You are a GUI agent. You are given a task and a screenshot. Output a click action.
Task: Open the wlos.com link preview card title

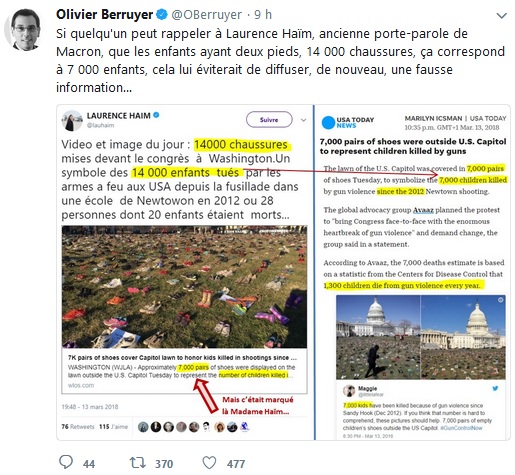182,358
